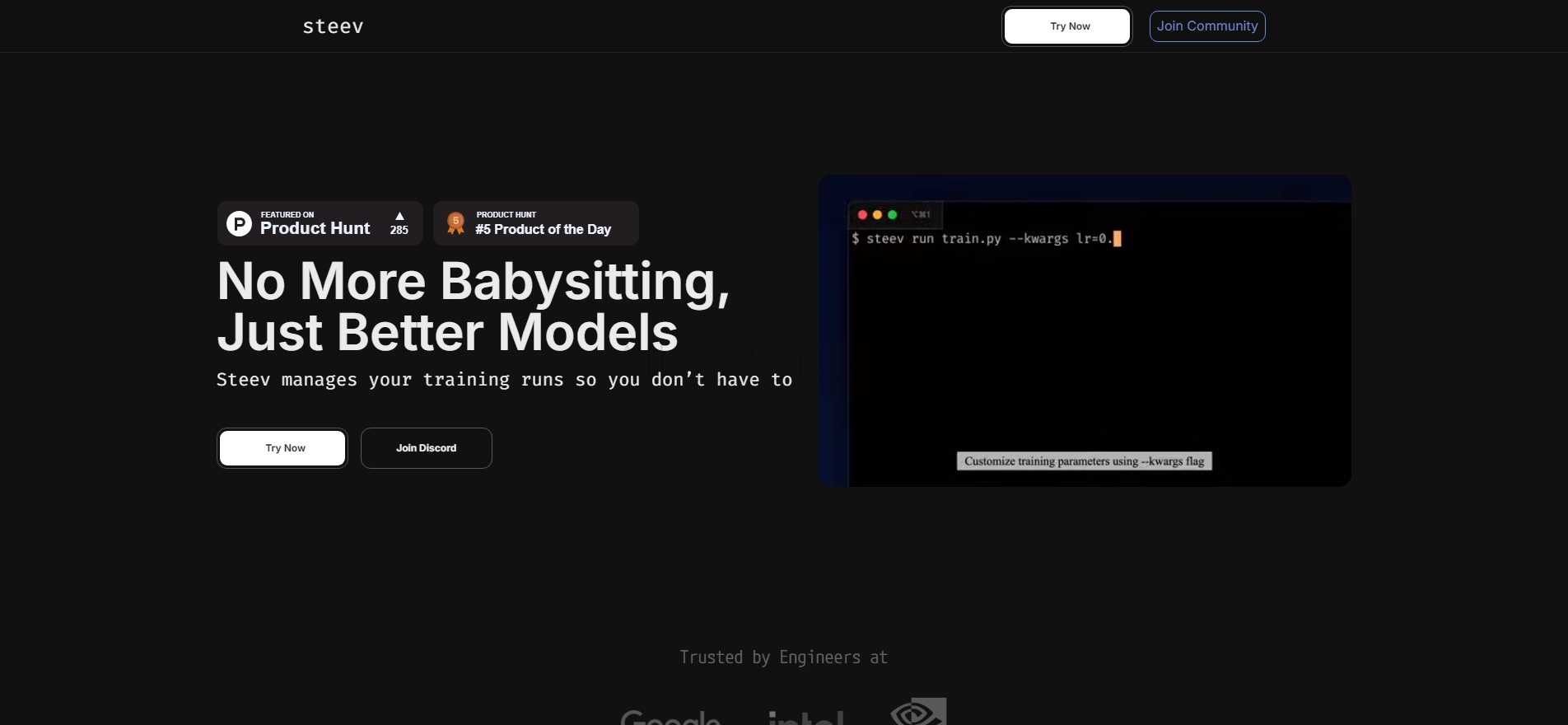Open the #5 Product of the Day text
The width and height of the screenshot is (1568, 725).
[x=543, y=229]
